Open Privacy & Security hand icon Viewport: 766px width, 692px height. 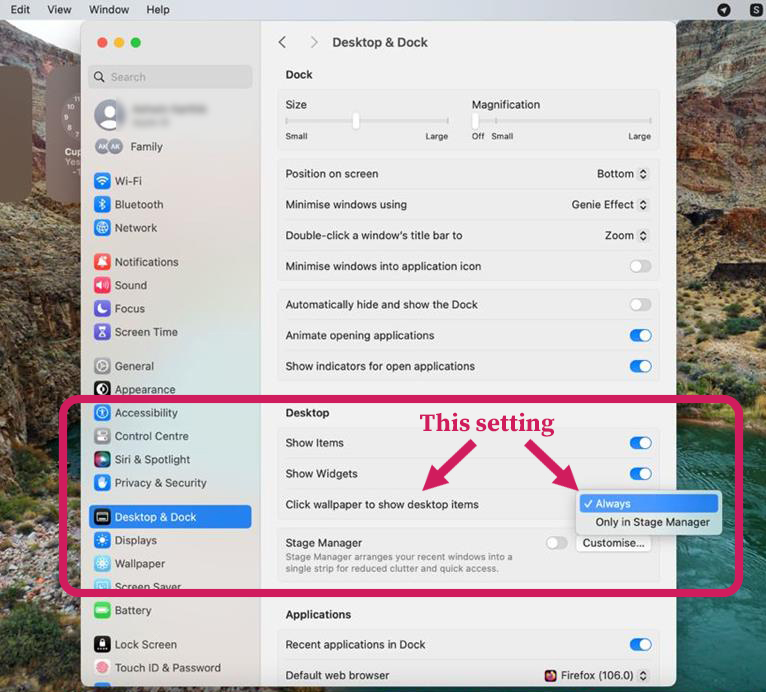tap(102, 483)
